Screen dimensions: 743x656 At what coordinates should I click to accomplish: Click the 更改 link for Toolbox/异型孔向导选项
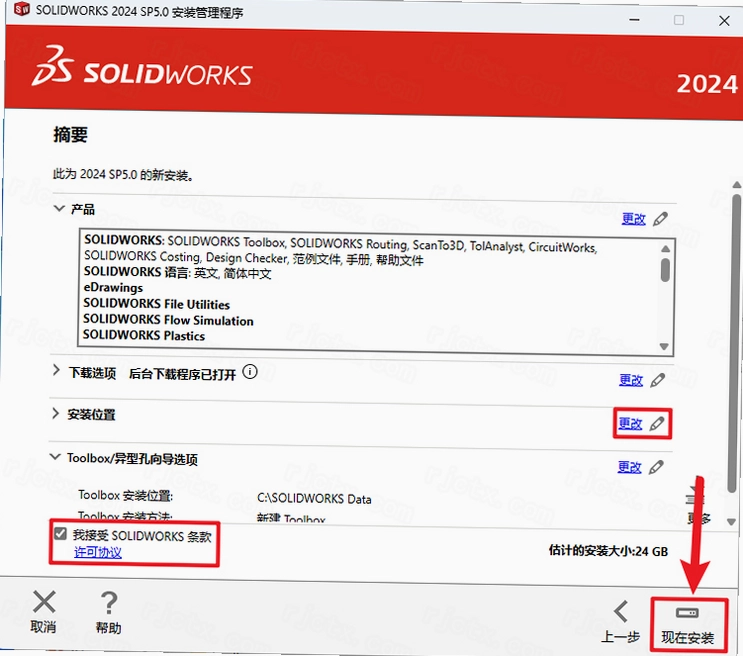629,467
